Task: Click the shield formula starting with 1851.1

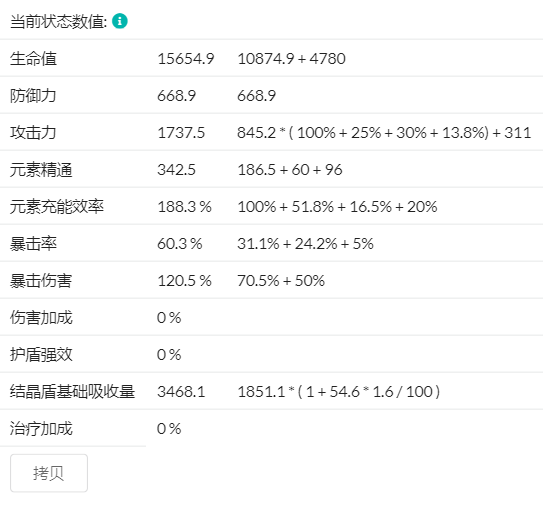Action: [338, 392]
